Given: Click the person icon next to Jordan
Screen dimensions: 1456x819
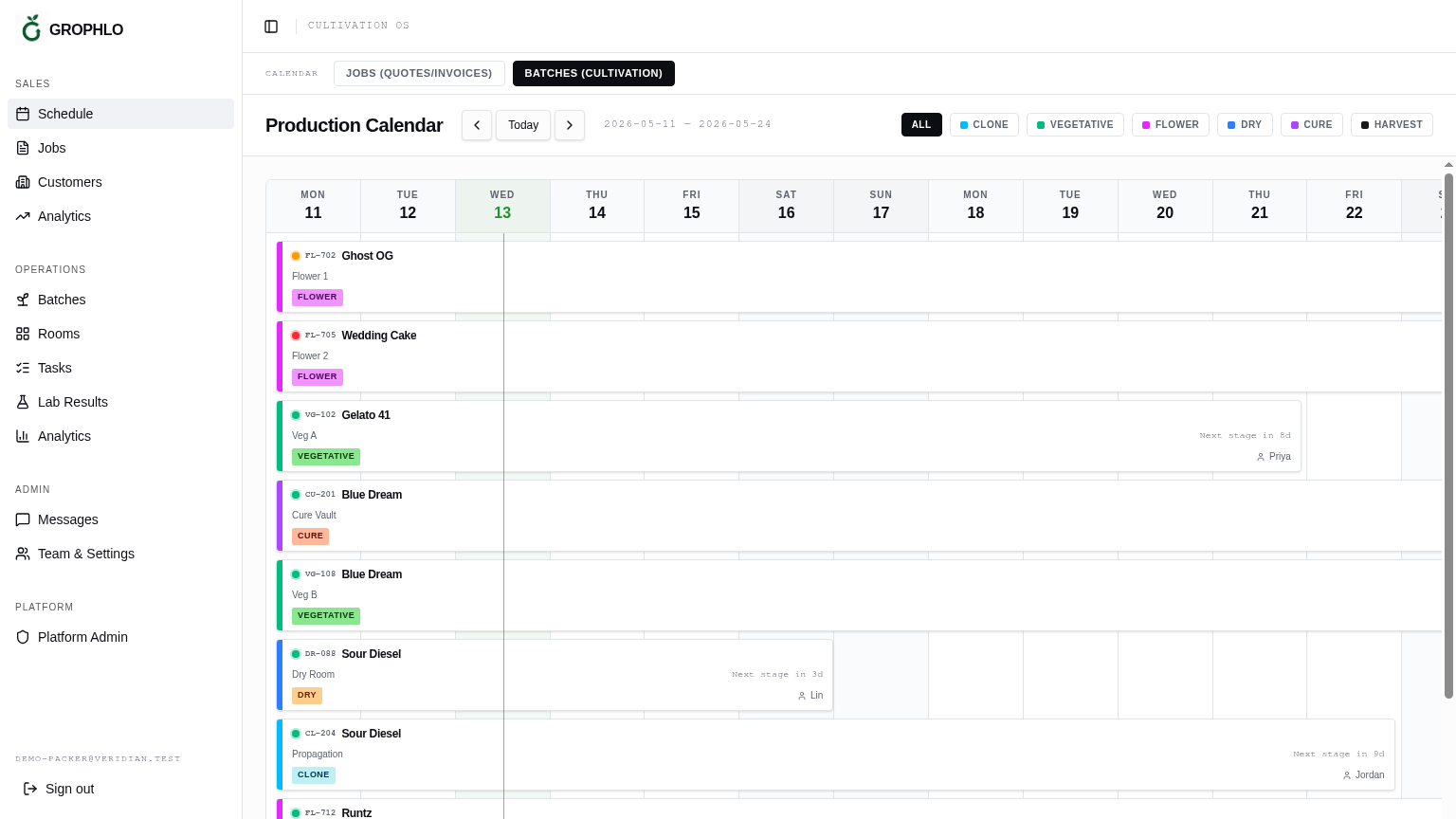Looking at the screenshot, I should click(x=1347, y=775).
